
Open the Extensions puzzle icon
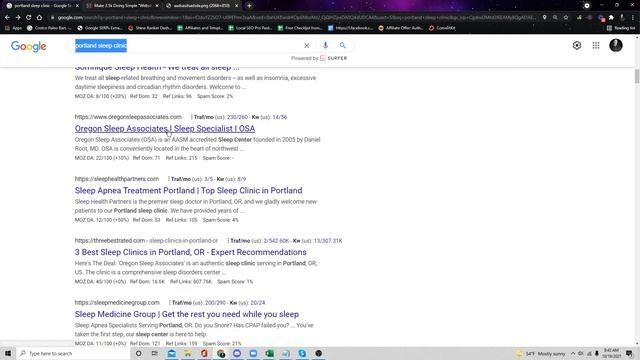coord(611,18)
